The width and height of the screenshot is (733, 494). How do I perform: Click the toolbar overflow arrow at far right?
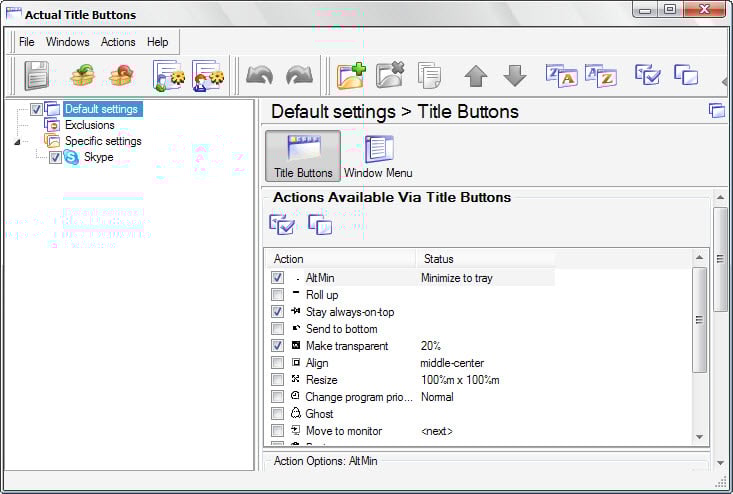[x=724, y=83]
